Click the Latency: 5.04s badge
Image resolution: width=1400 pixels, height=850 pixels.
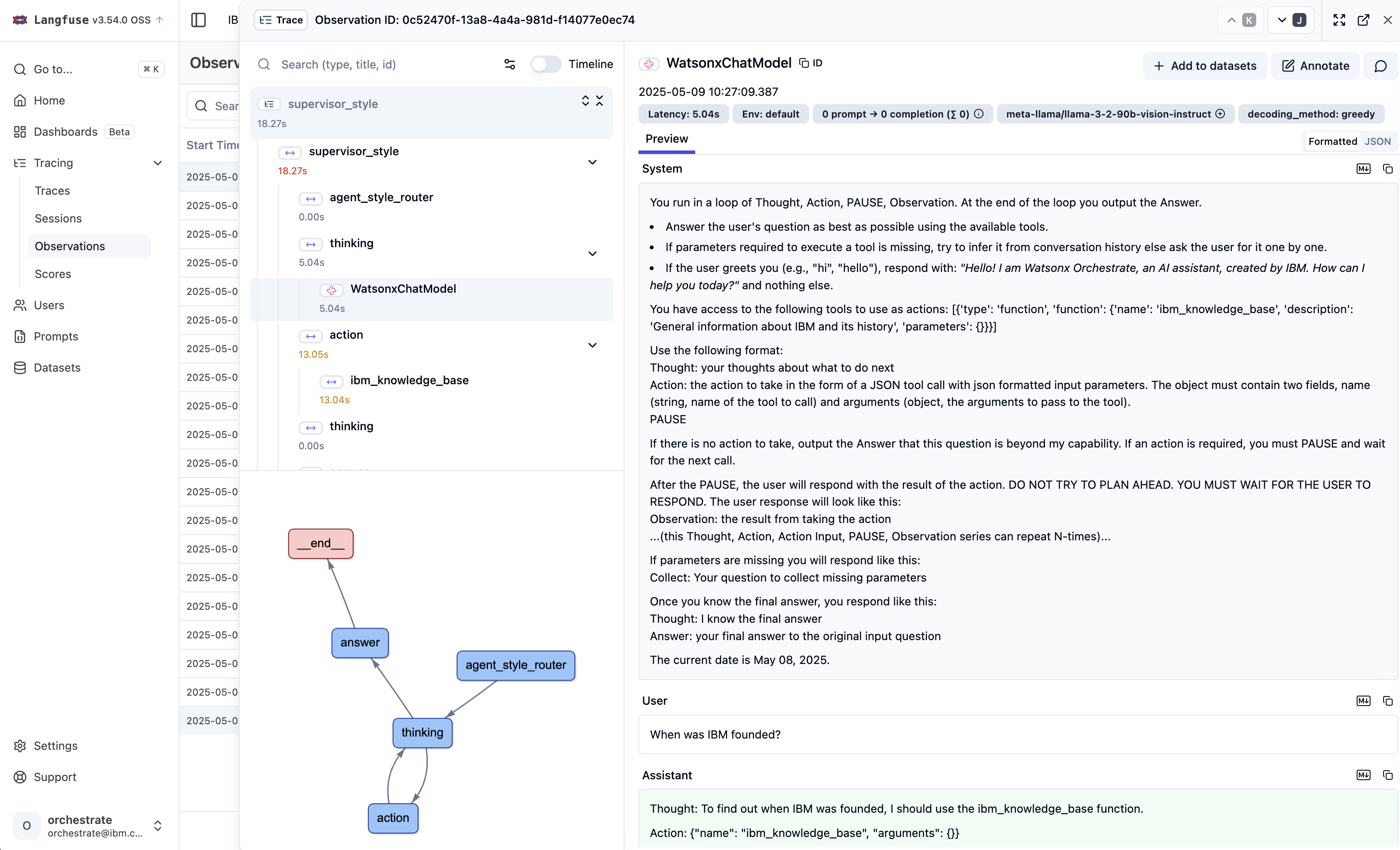pos(684,114)
